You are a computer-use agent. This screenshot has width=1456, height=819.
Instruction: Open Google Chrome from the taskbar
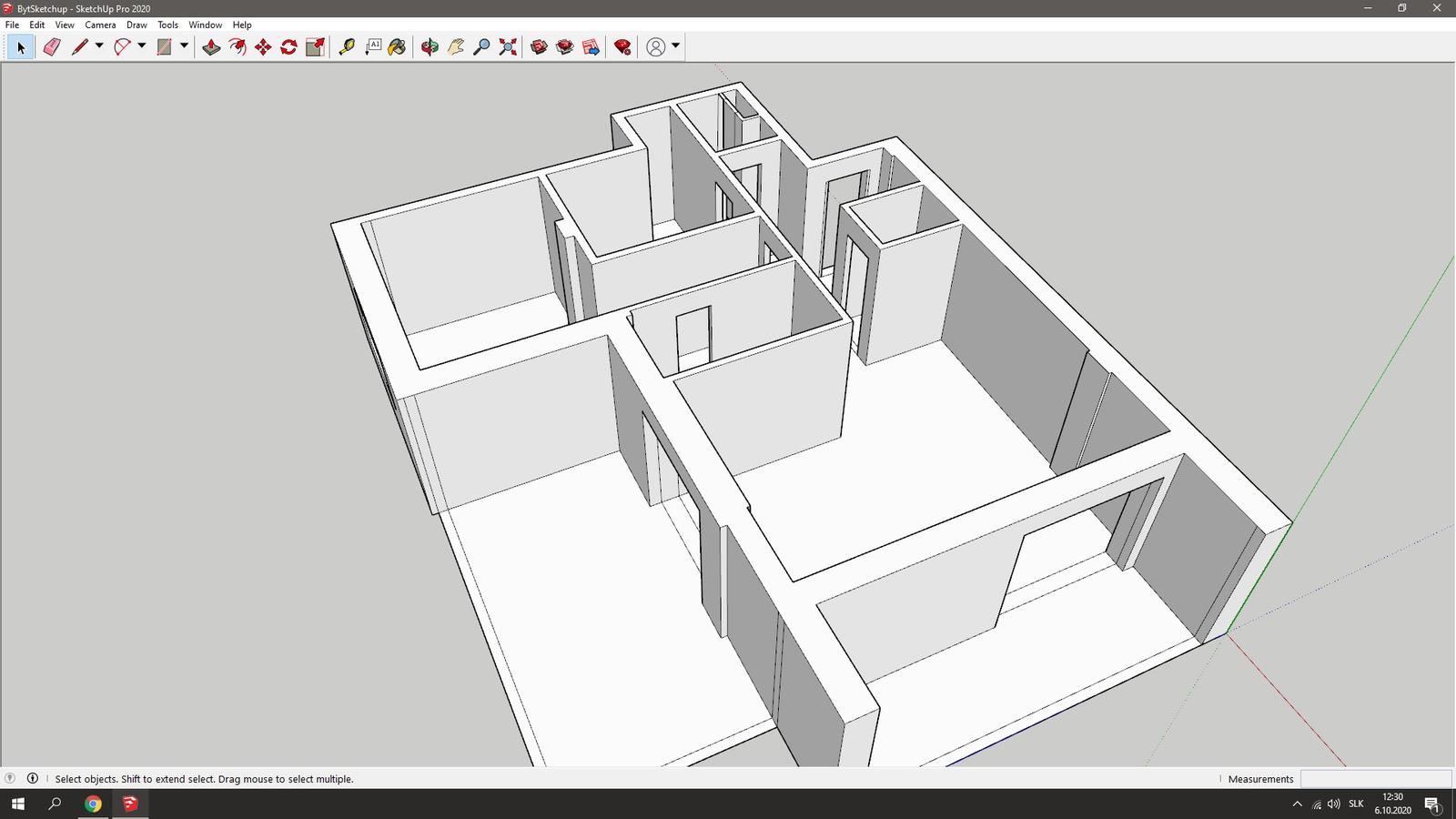[93, 804]
